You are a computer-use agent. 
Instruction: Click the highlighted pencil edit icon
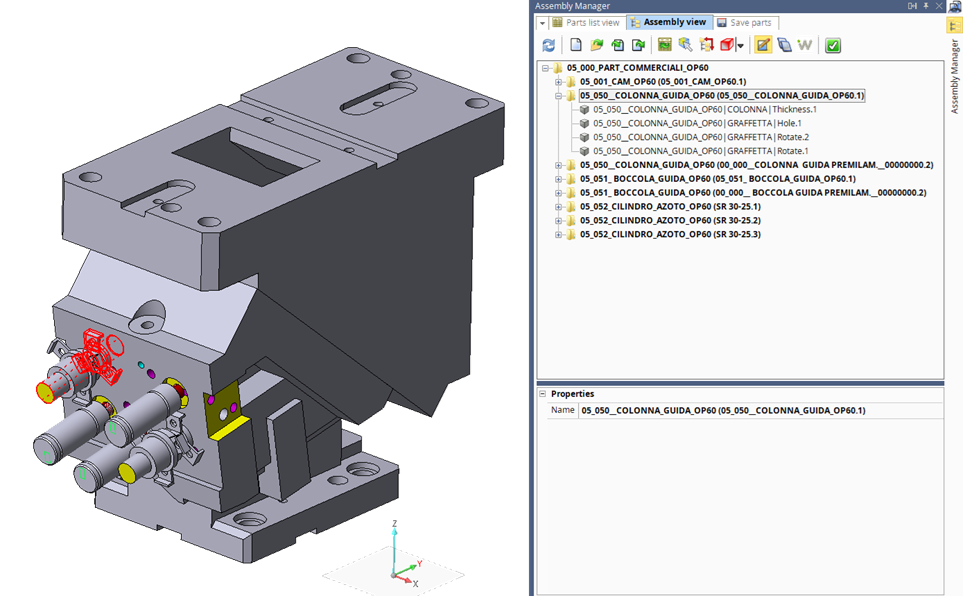763,45
